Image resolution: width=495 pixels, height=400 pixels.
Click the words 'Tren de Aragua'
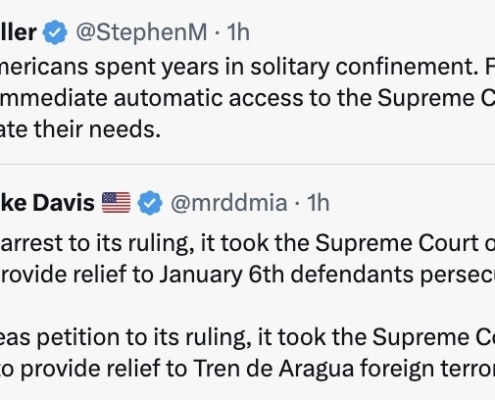point(274,369)
